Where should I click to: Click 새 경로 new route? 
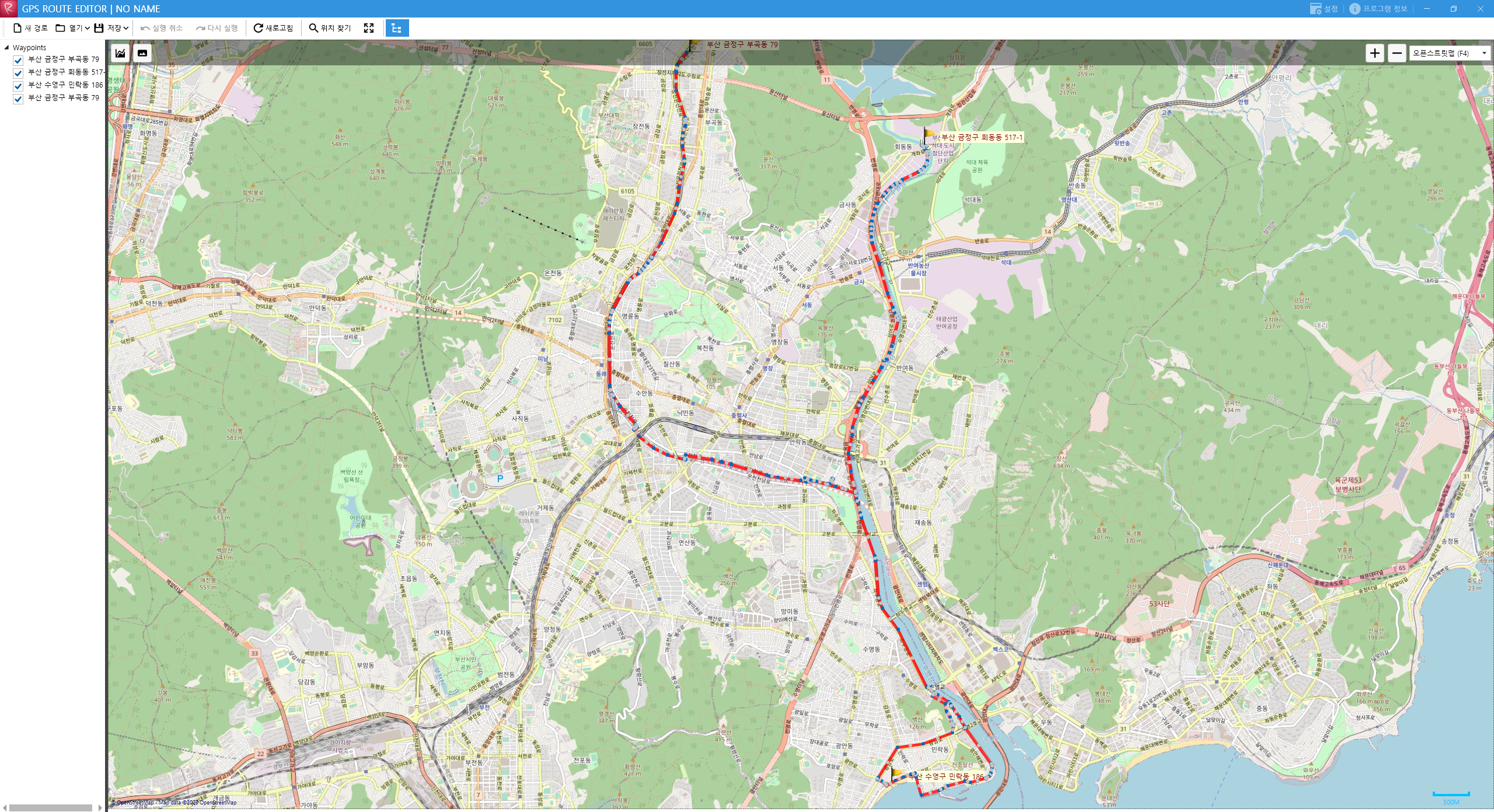(x=30, y=28)
